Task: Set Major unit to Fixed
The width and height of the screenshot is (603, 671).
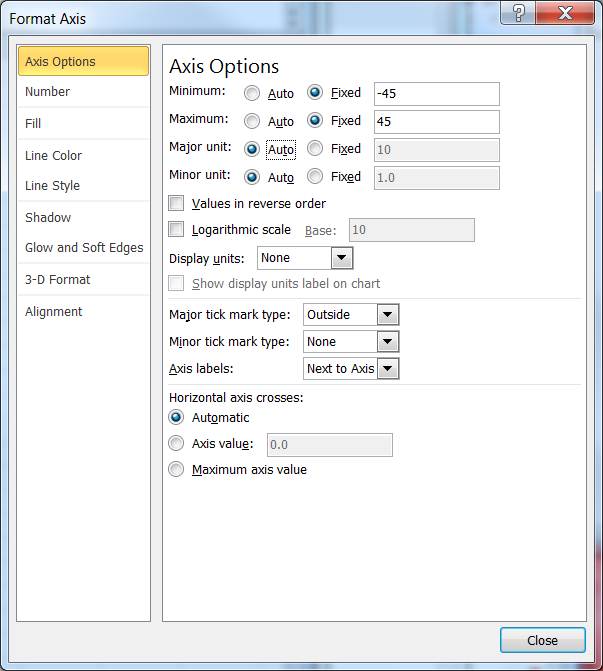Action: pyautogui.click(x=315, y=149)
